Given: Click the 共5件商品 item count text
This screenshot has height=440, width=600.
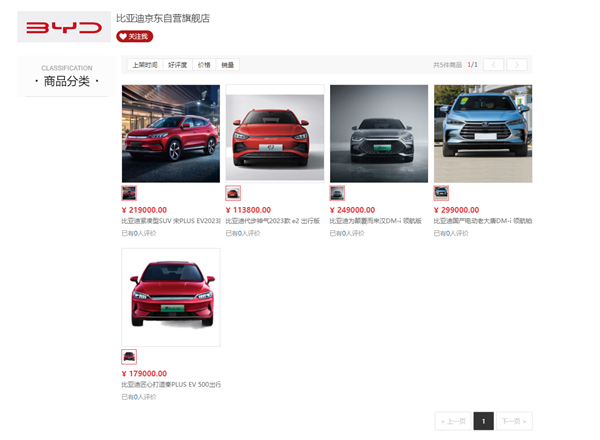Looking at the screenshot, I should click(x=447, y=65).
